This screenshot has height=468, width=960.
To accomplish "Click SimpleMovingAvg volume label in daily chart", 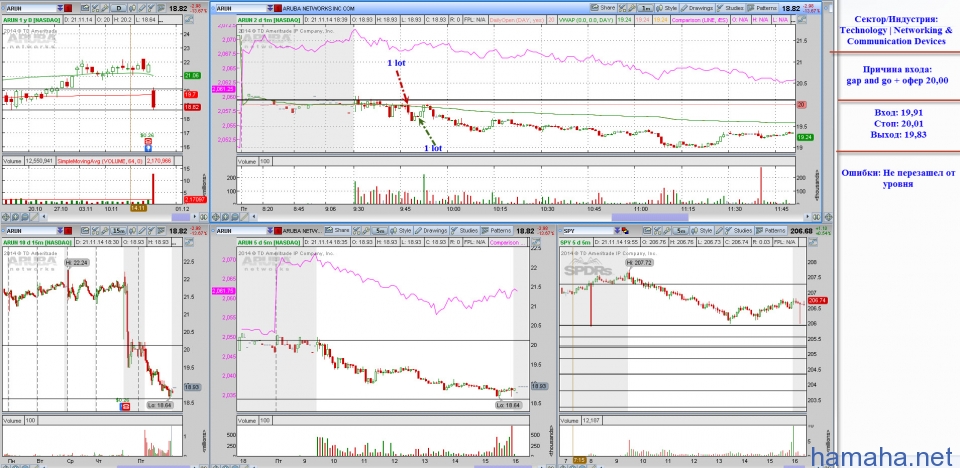I will coord(99,160).
